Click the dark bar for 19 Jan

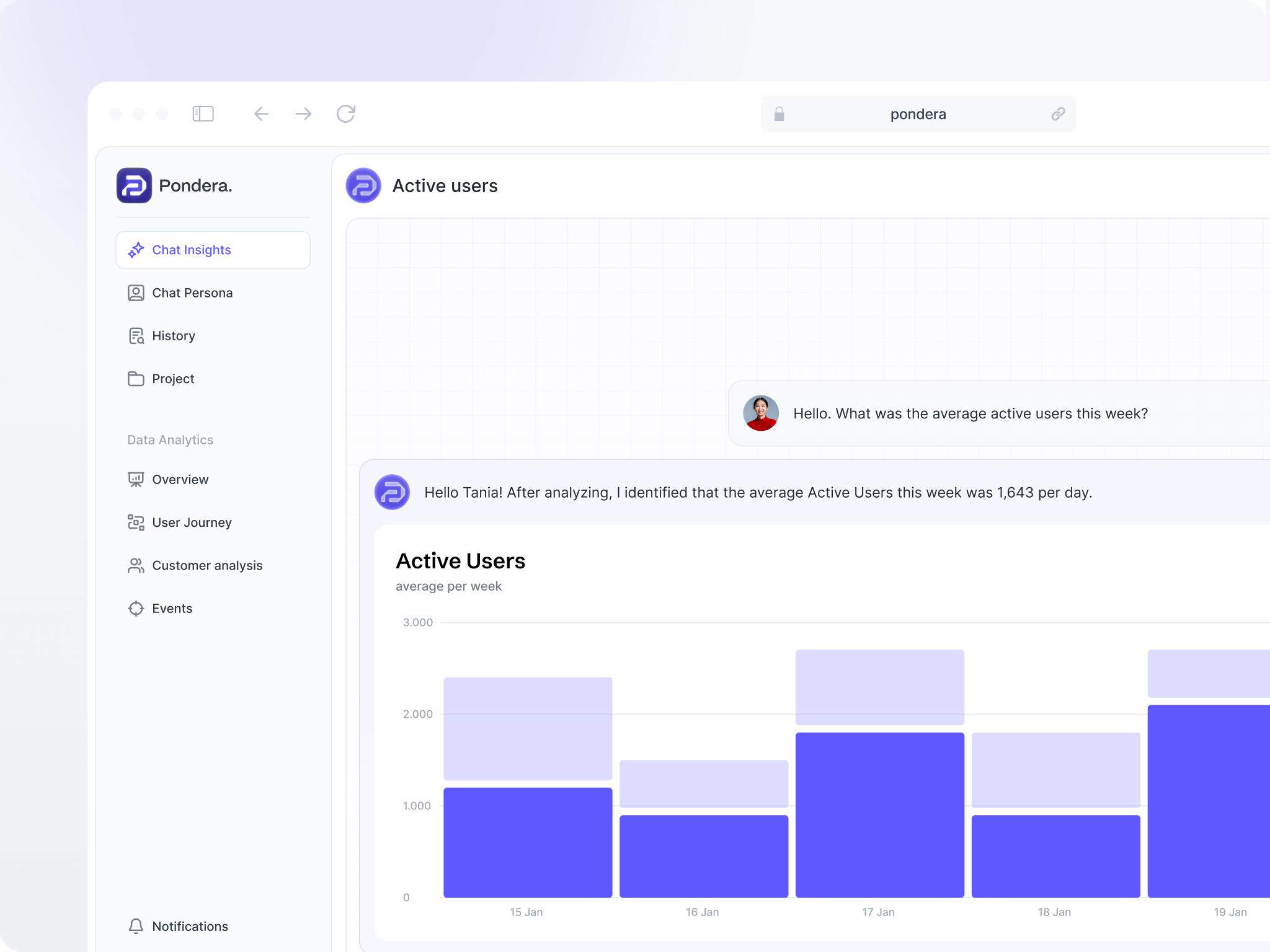tap(1209, 801)
